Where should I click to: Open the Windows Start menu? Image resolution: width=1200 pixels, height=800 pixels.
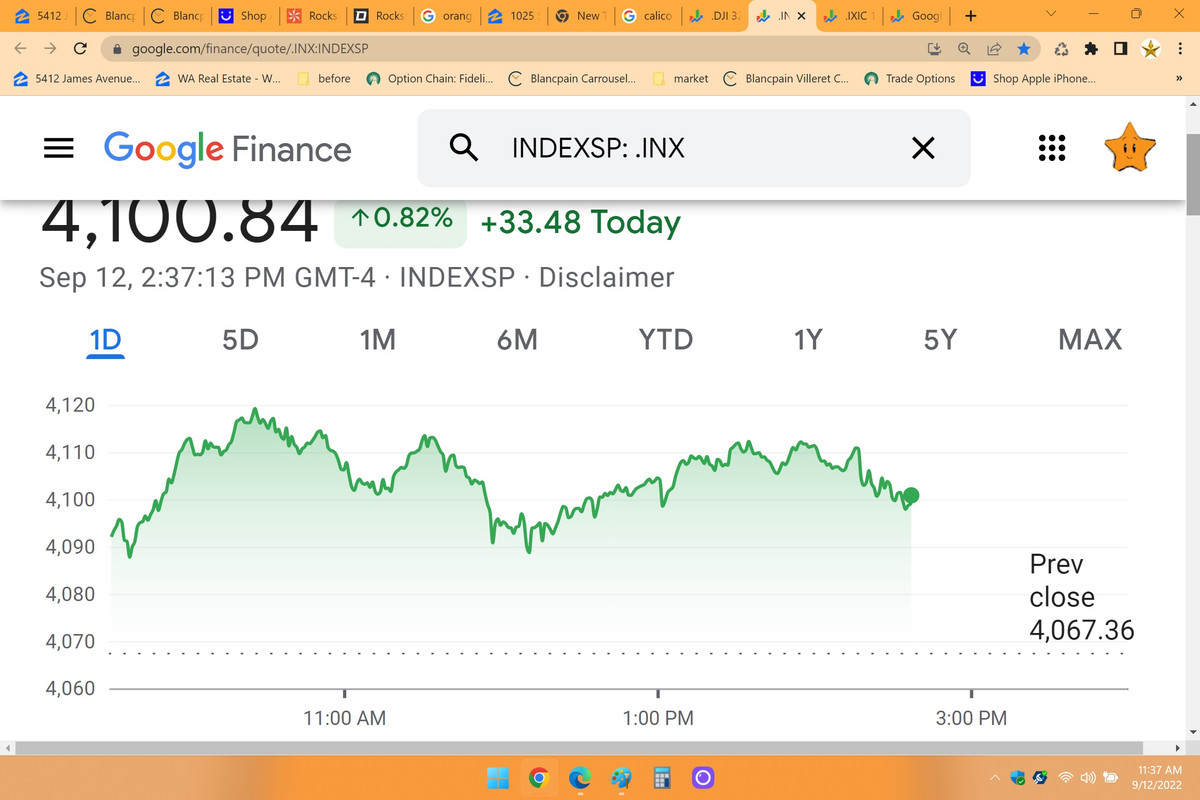(497, 778)
